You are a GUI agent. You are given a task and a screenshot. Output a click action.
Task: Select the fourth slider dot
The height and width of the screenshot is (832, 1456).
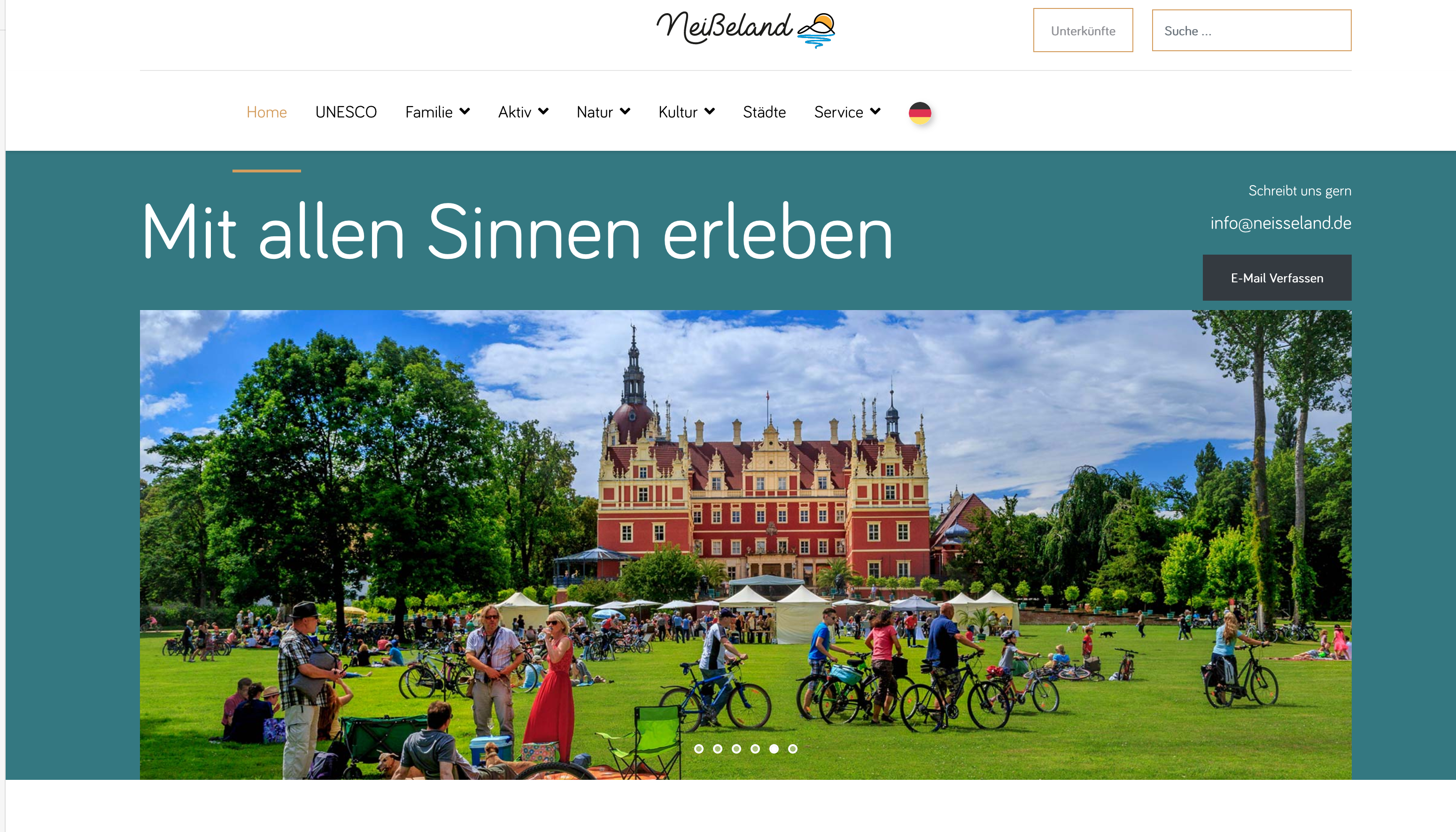point(755,748)
